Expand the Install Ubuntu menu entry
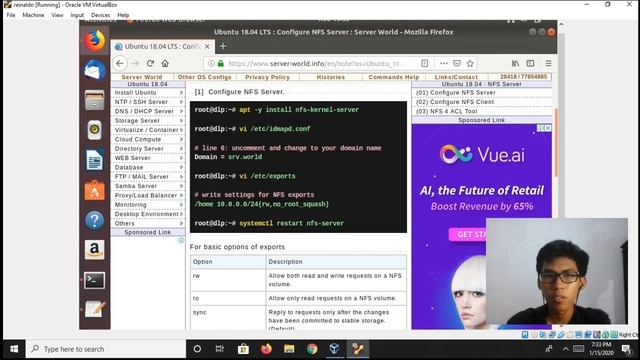 (x=148, y=93)
